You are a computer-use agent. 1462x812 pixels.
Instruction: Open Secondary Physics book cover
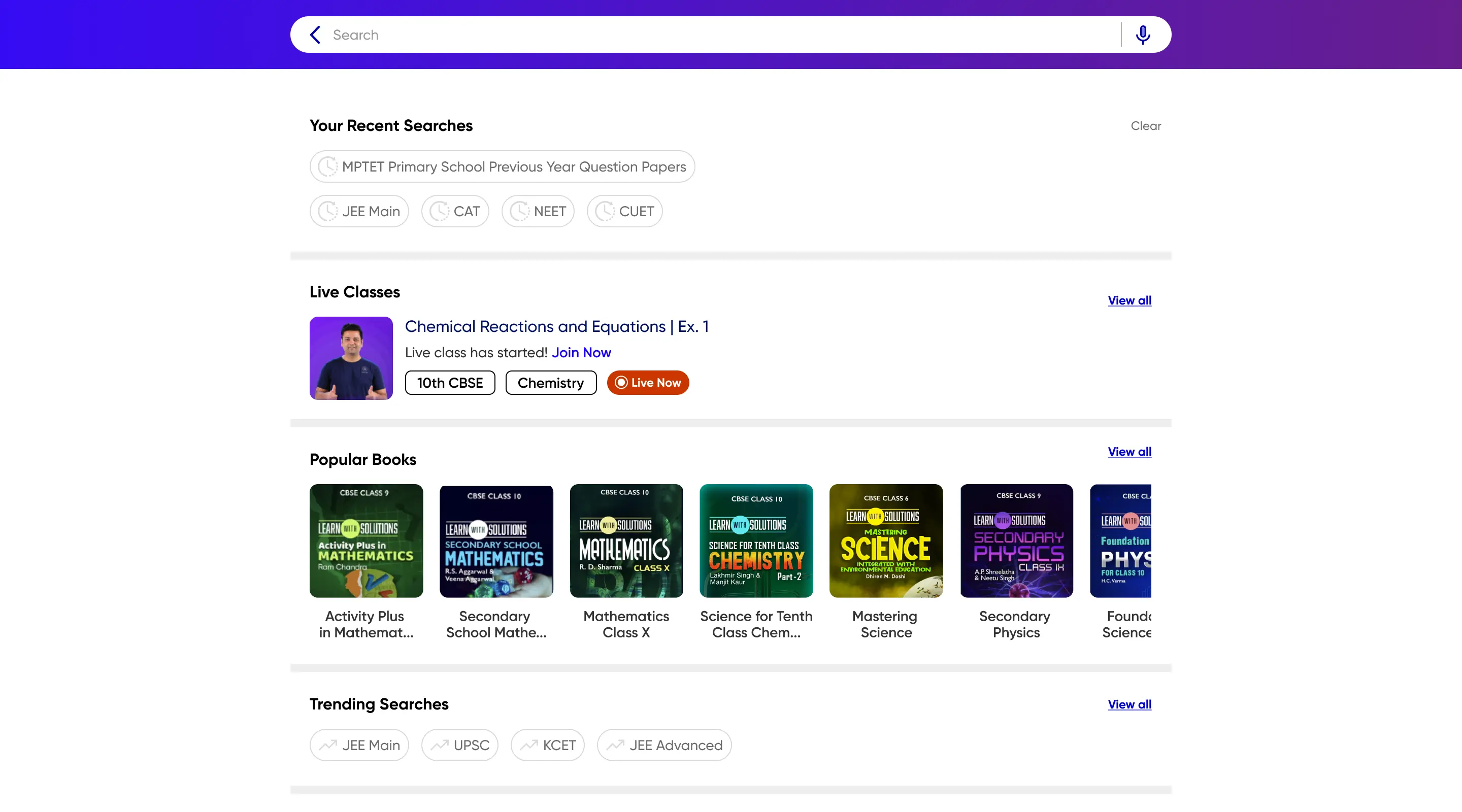click(x=1016, y=540)
